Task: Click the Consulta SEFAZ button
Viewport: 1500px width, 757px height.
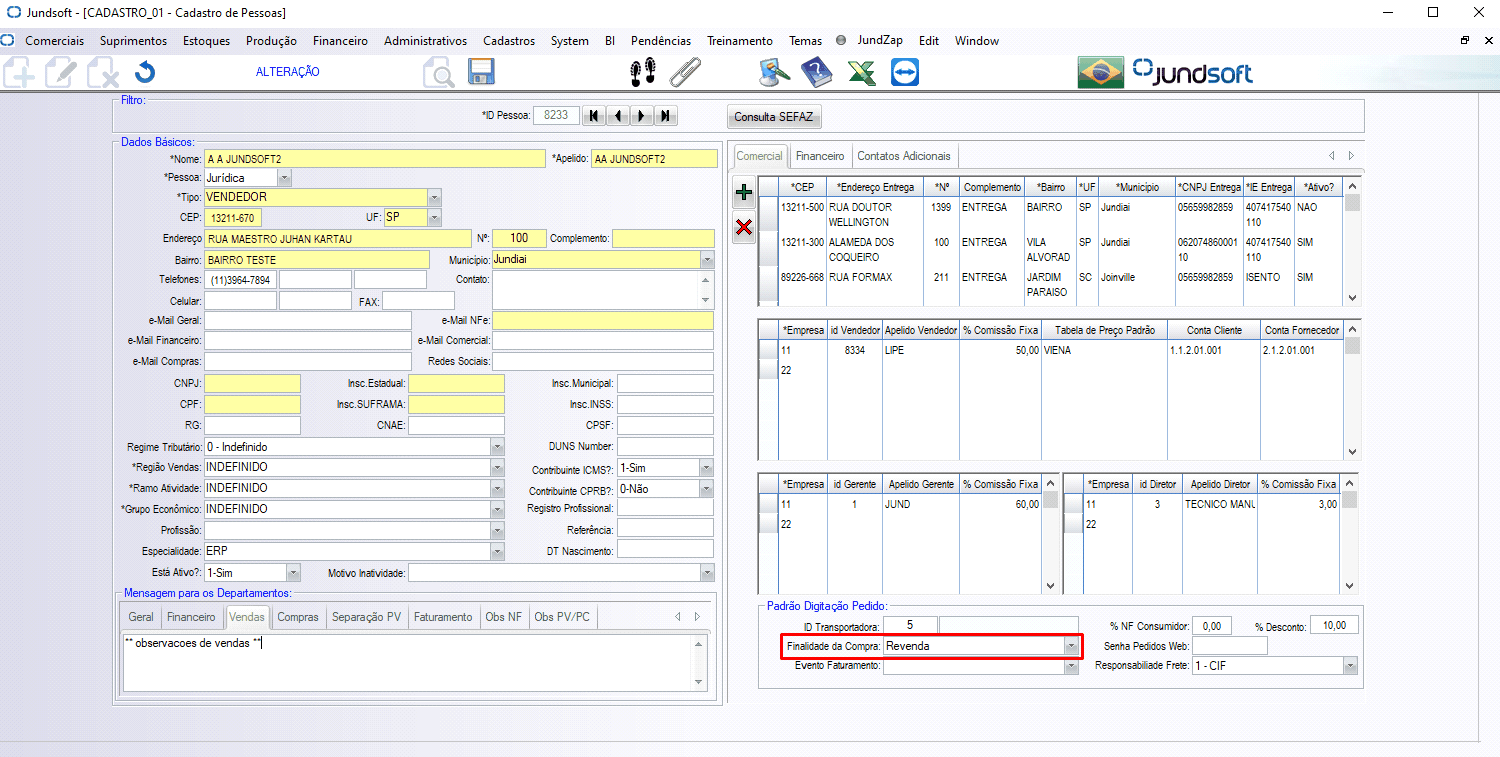Action: pos(775,117)
